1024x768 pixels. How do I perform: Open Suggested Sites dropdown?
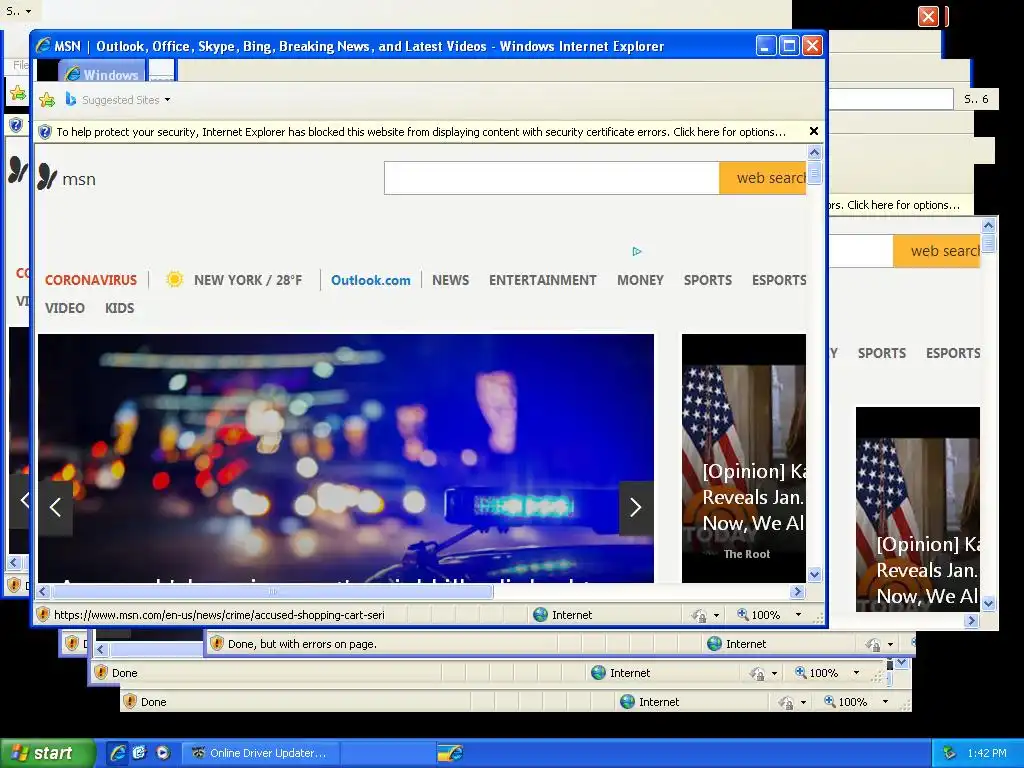[167, 100]
